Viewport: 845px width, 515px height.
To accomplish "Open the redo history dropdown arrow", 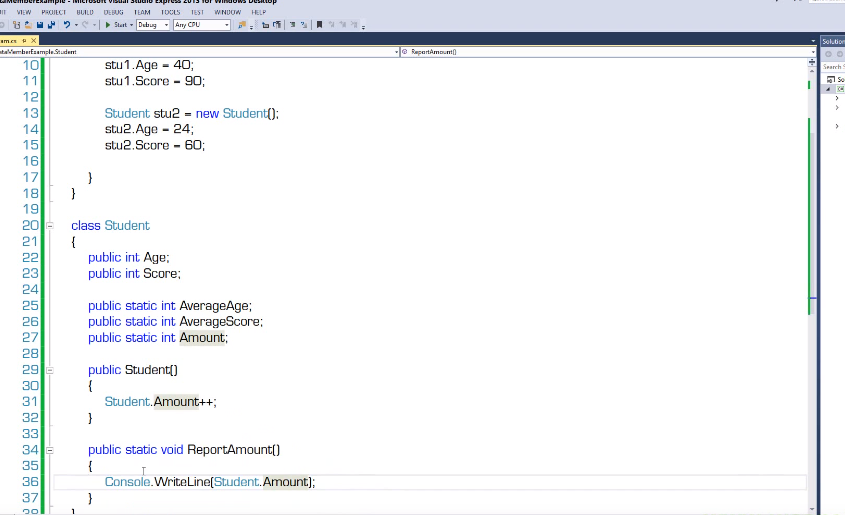I will click(94, 25).
